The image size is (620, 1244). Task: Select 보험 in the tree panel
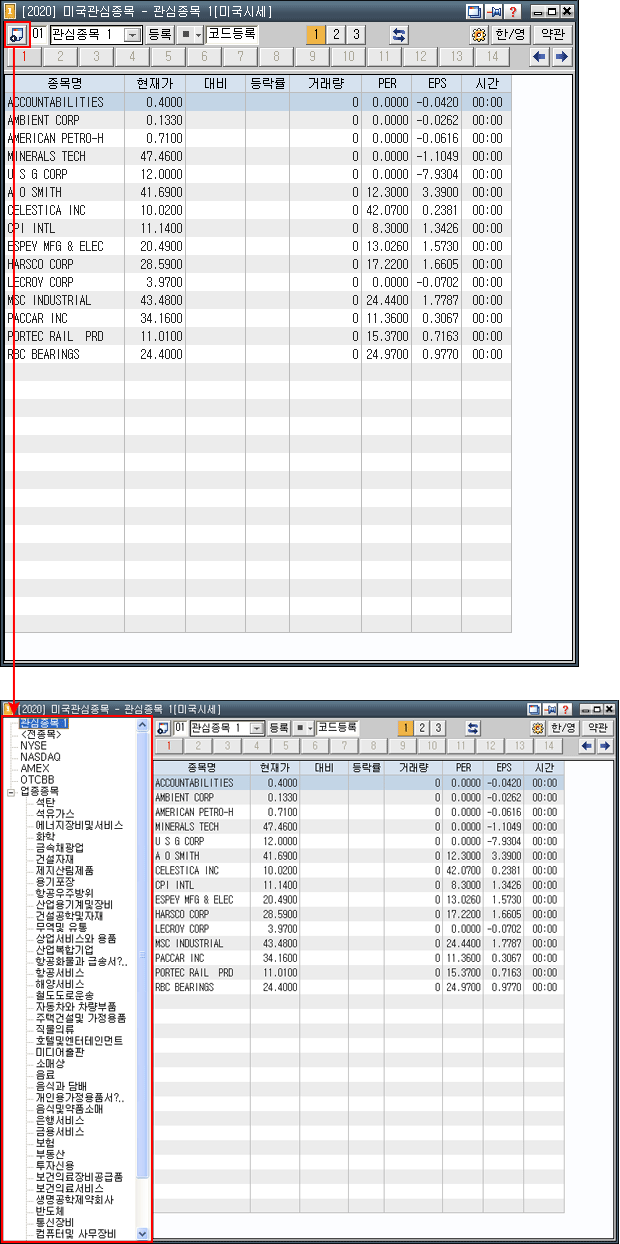[x=45, y=1143]
